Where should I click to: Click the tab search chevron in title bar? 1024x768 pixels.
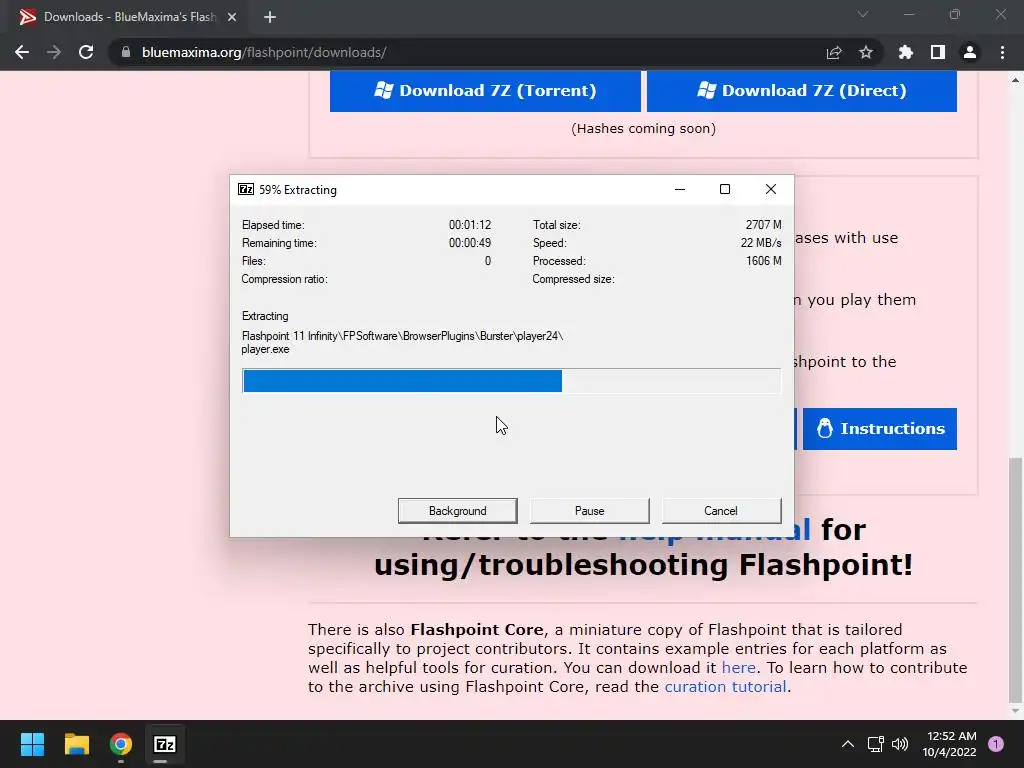point(863,14)
